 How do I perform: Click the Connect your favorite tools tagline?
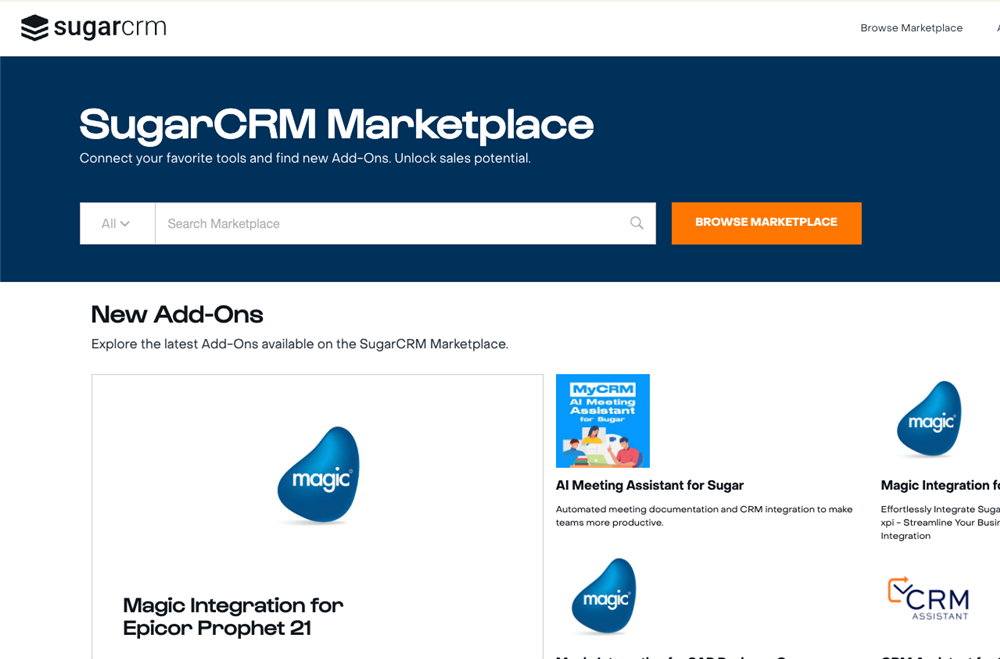point(304,158)
